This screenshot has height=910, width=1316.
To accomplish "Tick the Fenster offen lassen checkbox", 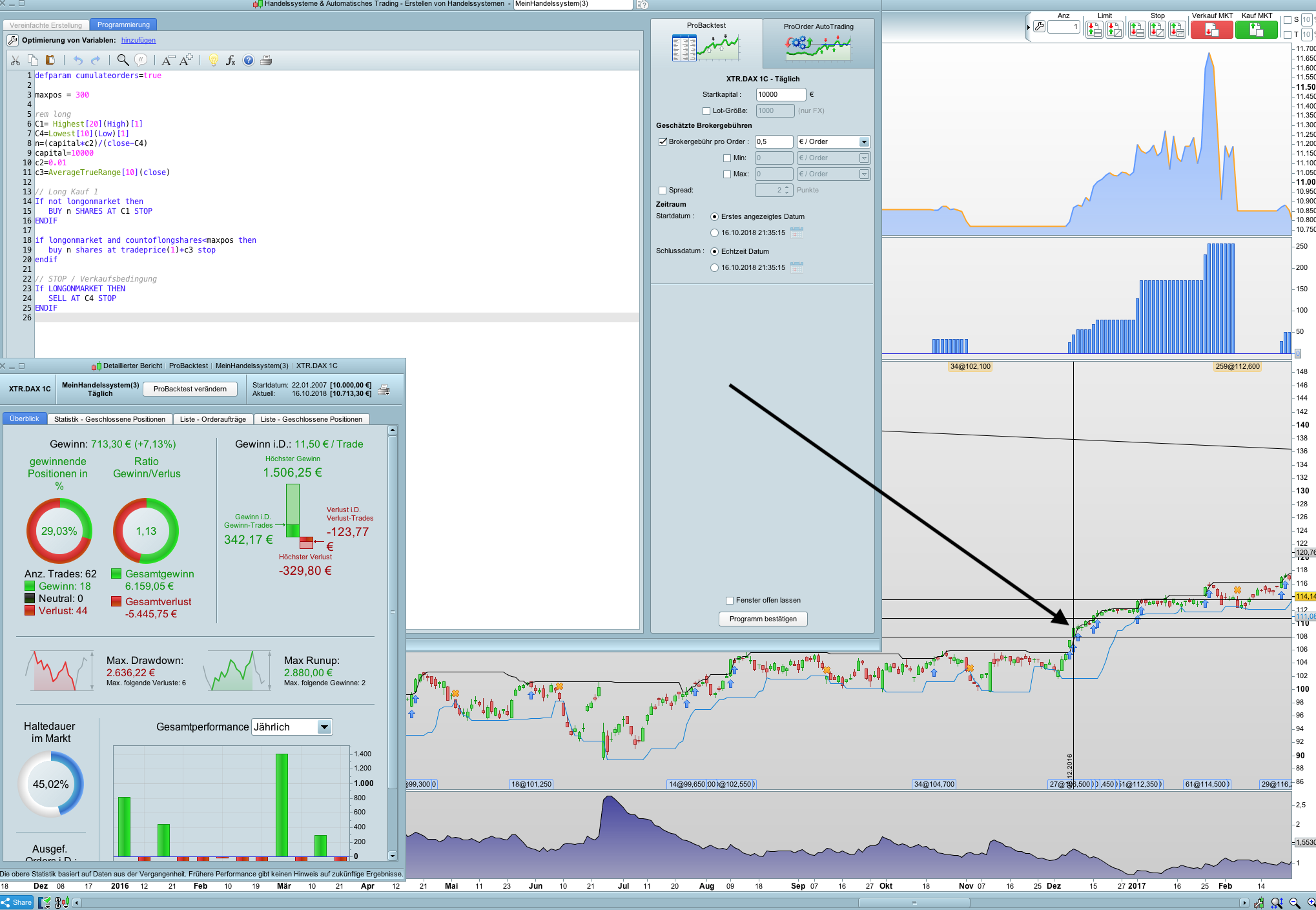I will pos(730,601).
